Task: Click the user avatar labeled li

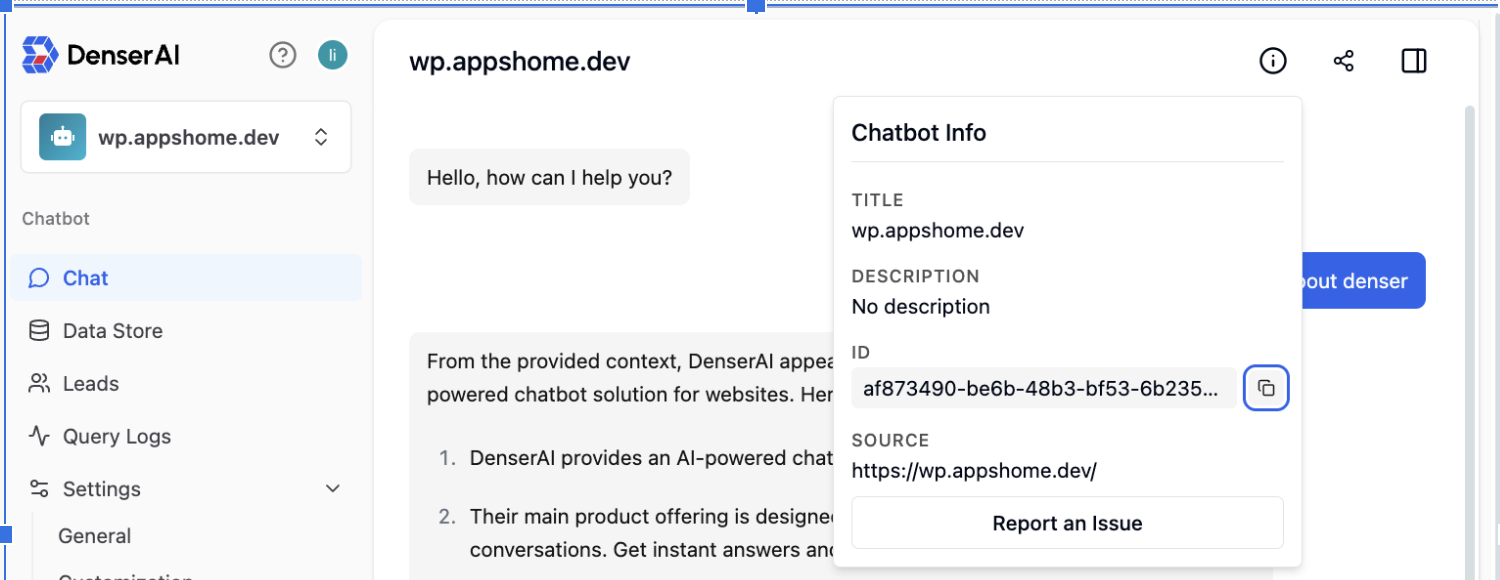Action: tap(332, 55)
